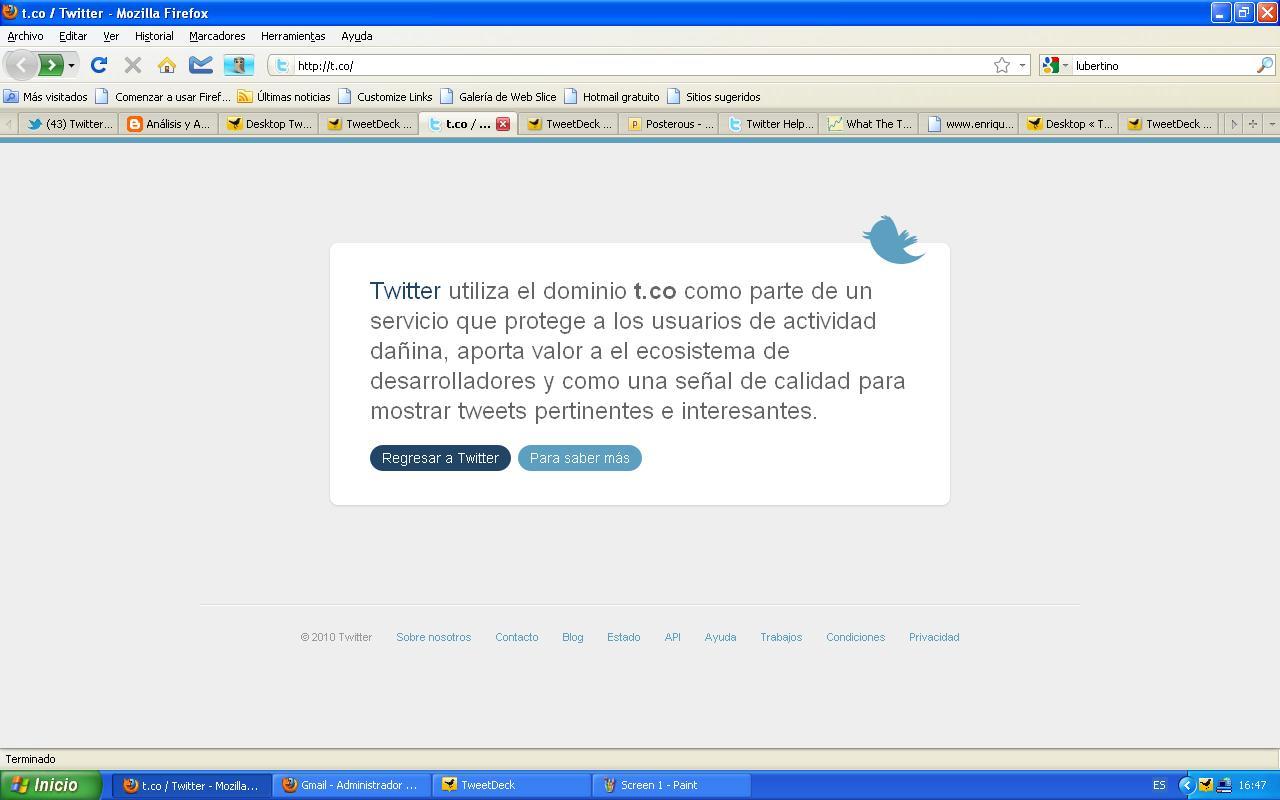Open the list all tabs dropdown
Screen dimensions: 1280x800
pos(1271,124)
